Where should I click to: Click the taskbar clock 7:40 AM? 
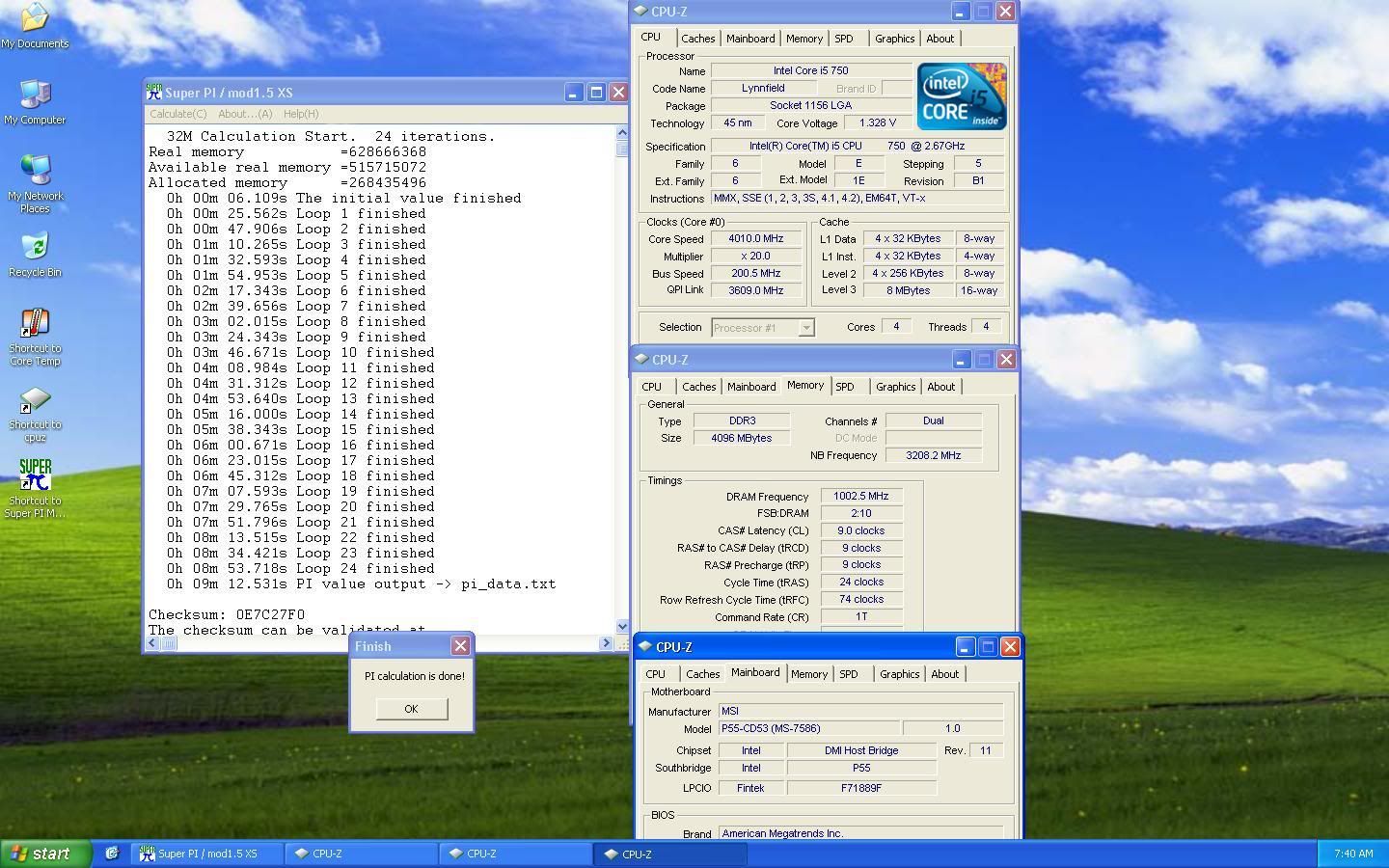(1353, 854)
